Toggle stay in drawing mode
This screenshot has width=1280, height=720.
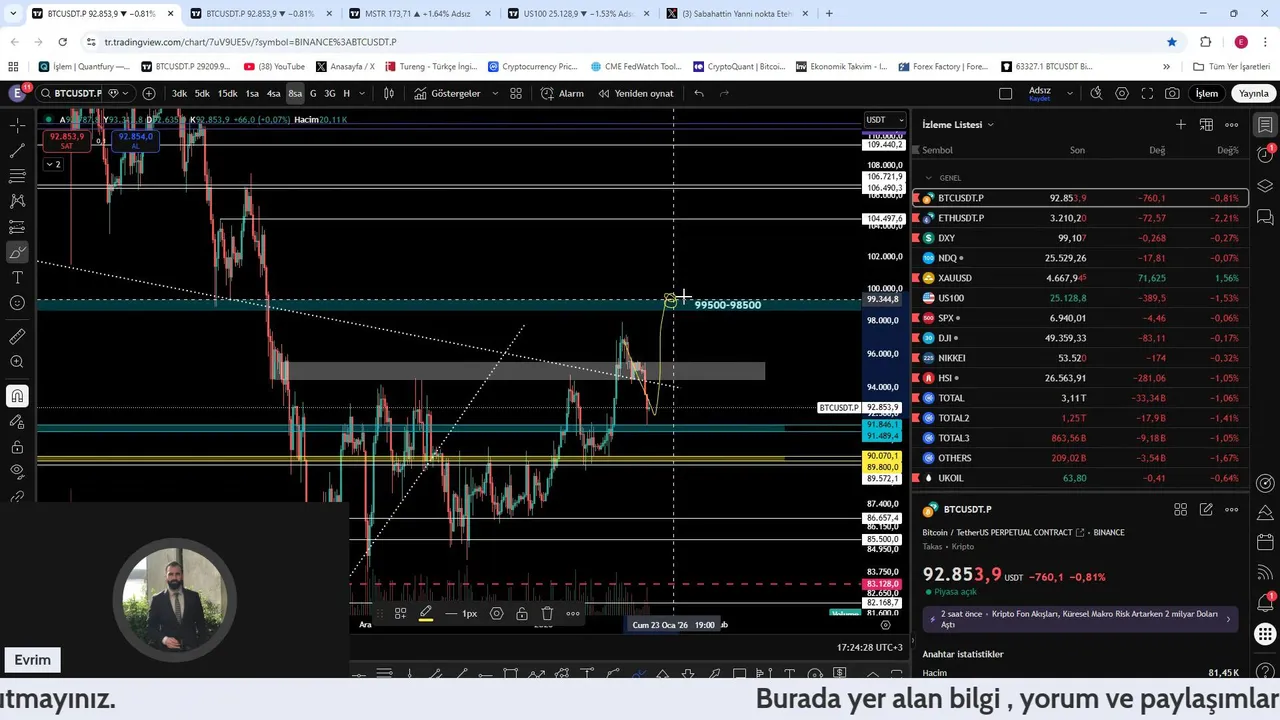(17, 421)
